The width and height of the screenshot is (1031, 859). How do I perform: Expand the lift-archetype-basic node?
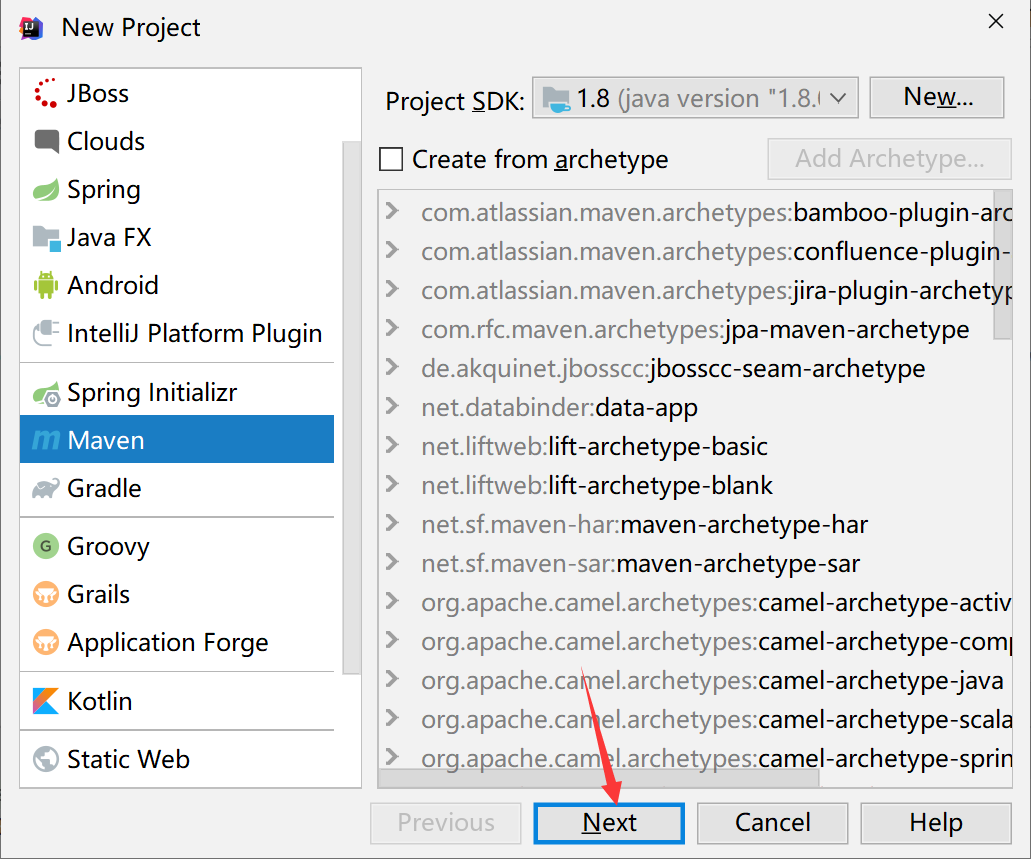click(x=393, y=445)
